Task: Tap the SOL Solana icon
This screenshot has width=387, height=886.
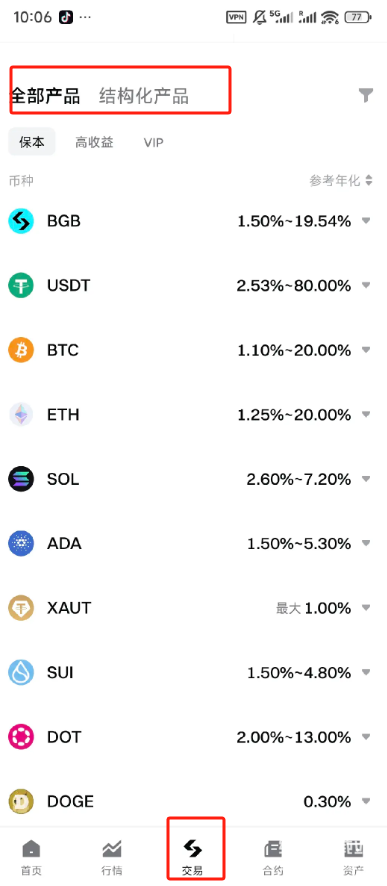Action: click(x=21, y=479)
